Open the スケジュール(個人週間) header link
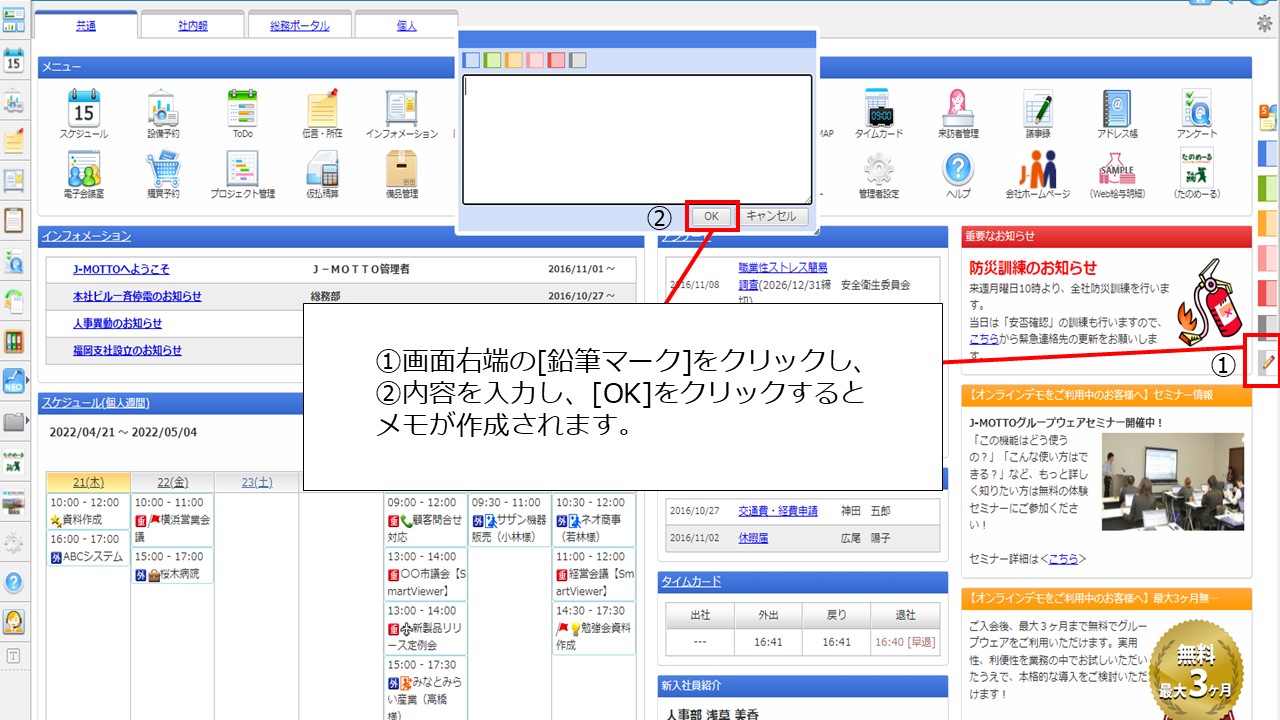 [x=96, y=403]
